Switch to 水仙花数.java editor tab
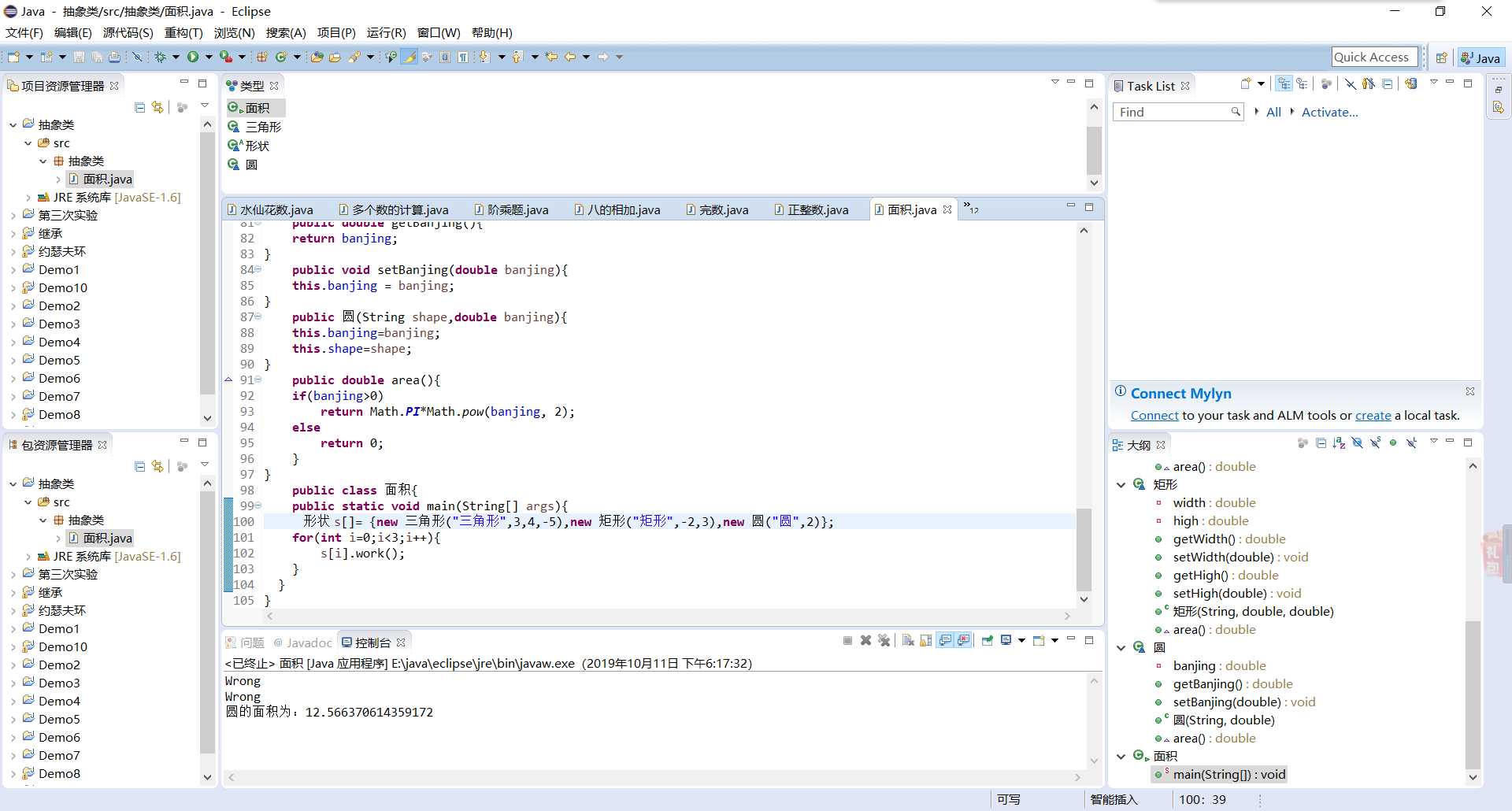Viewport: 1512px width, 811px height. (270, 209)
